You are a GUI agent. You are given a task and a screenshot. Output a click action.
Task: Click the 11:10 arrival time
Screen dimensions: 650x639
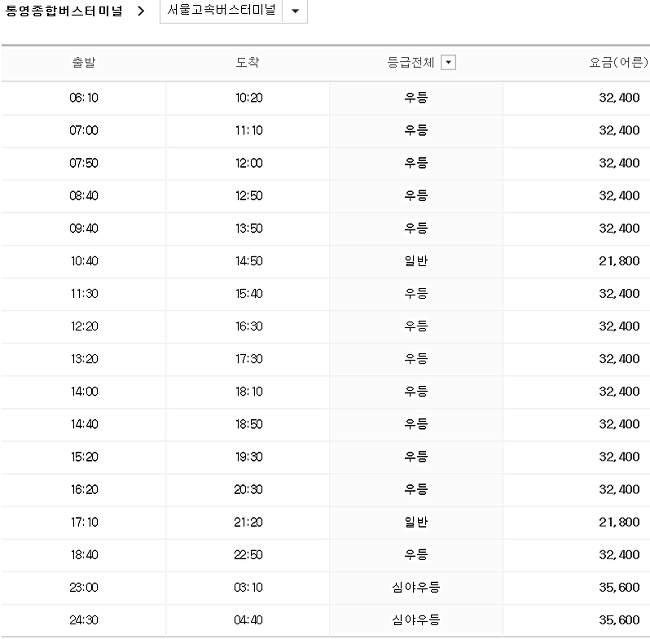[x=249, y=131]
